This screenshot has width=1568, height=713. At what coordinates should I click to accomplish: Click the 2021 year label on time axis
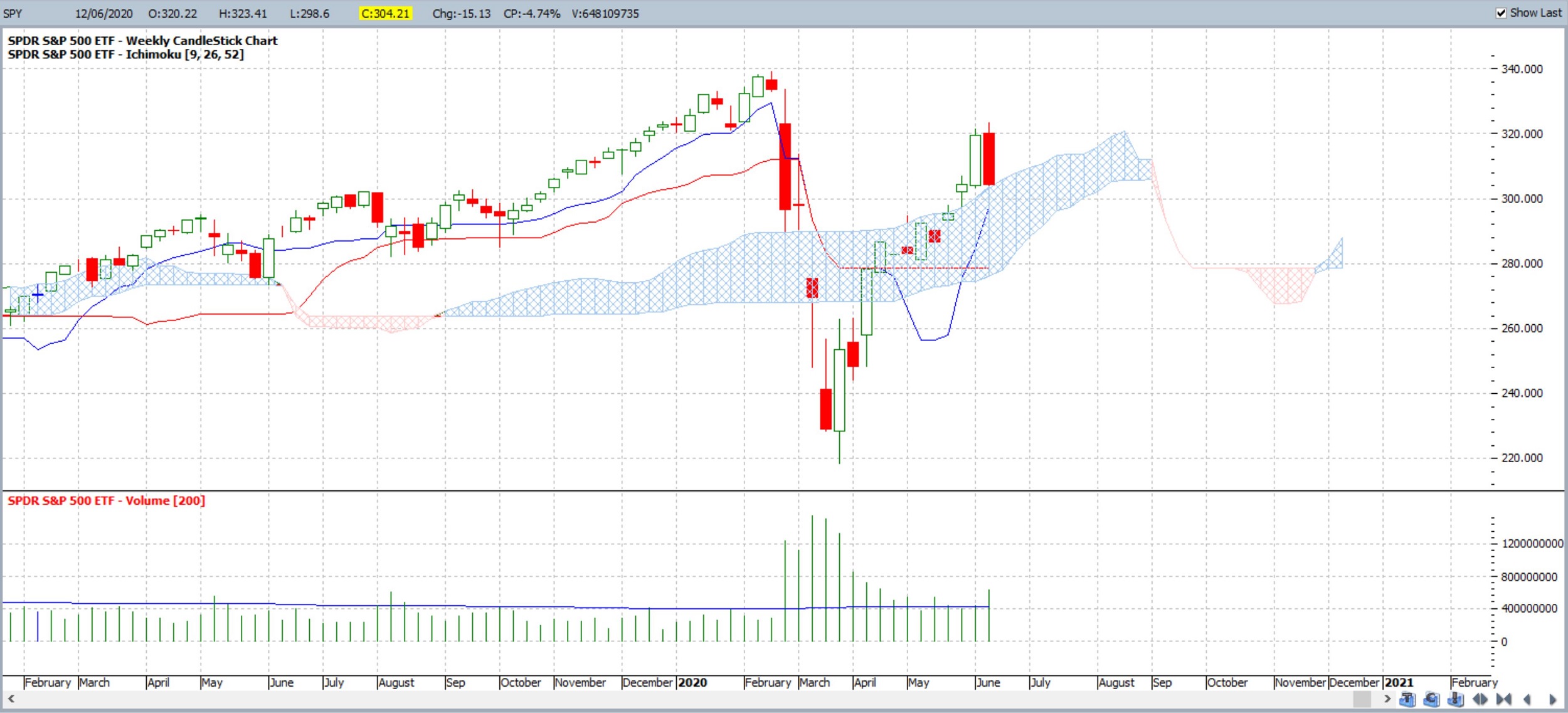(x=1399, y=682)
